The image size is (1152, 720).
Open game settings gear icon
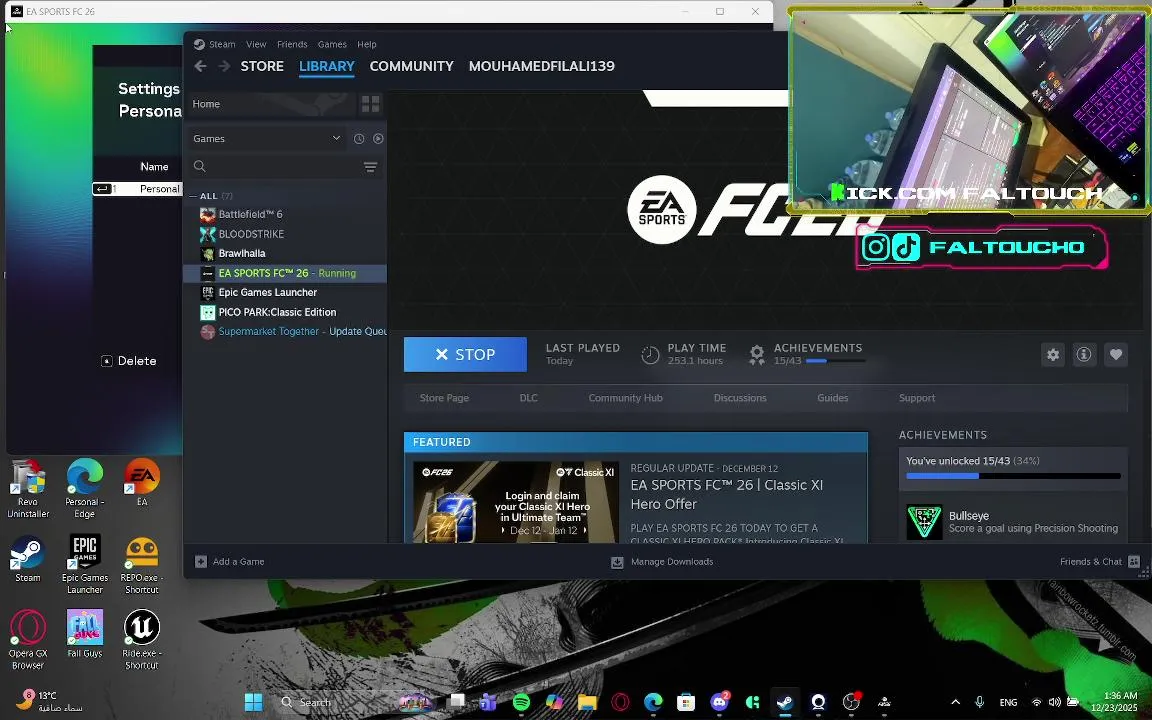point(1053,355)
